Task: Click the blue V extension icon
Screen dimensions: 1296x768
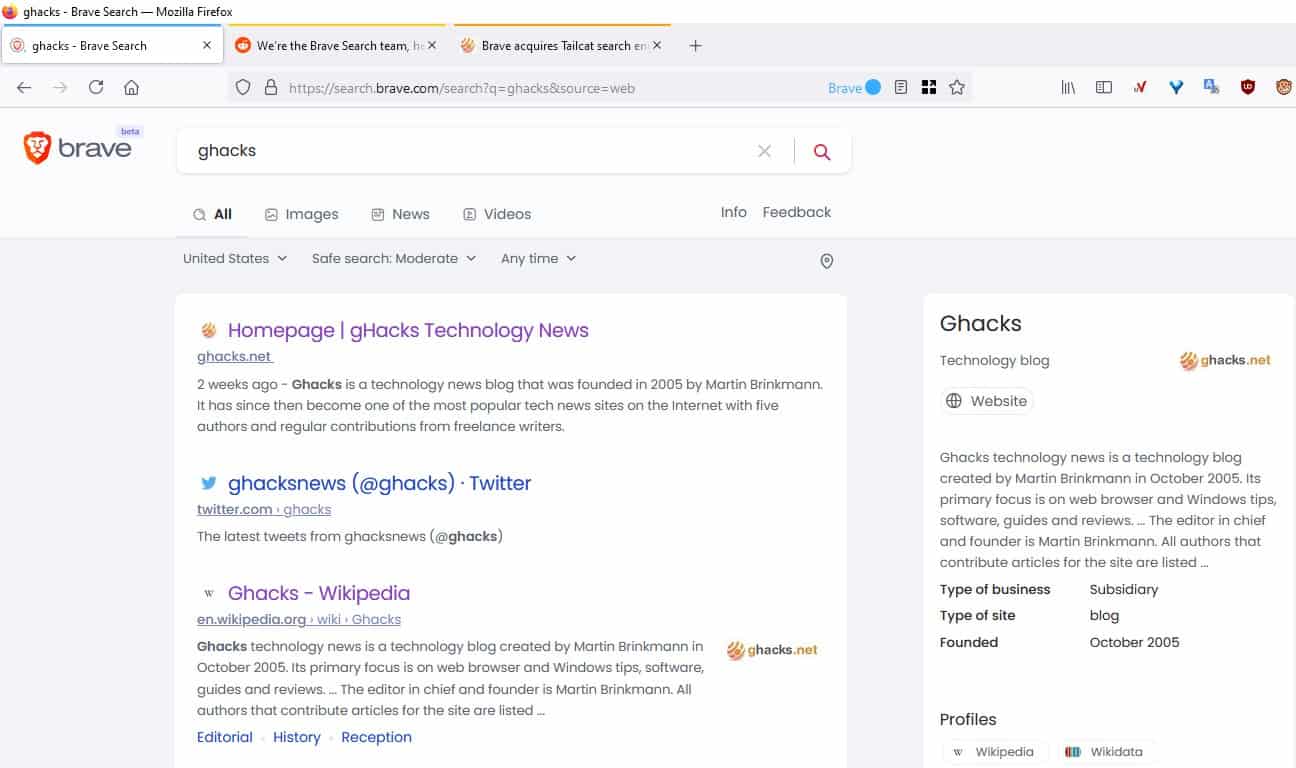Action: [x=1176, y=88]
